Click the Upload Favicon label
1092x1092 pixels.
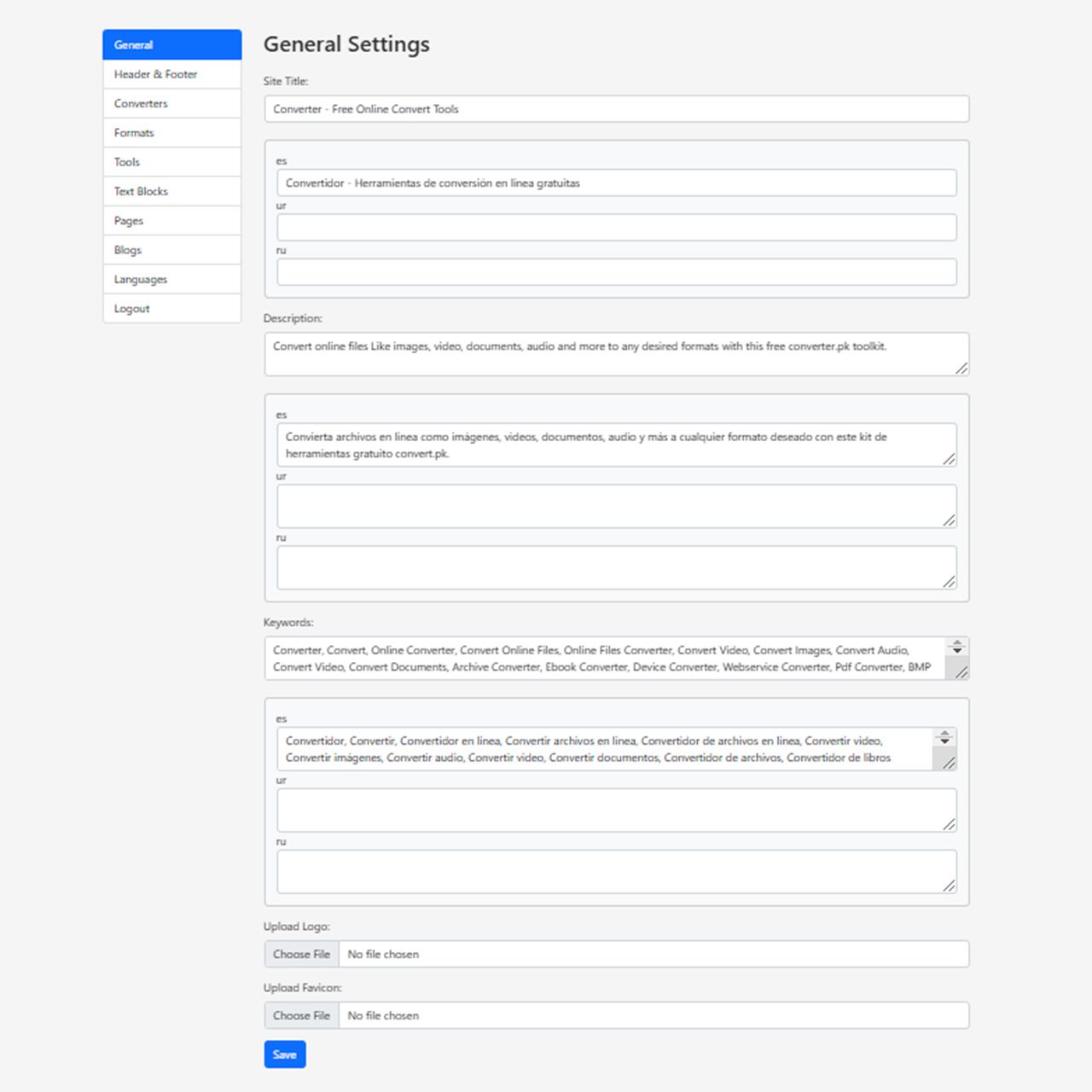(x=303, y=988)
